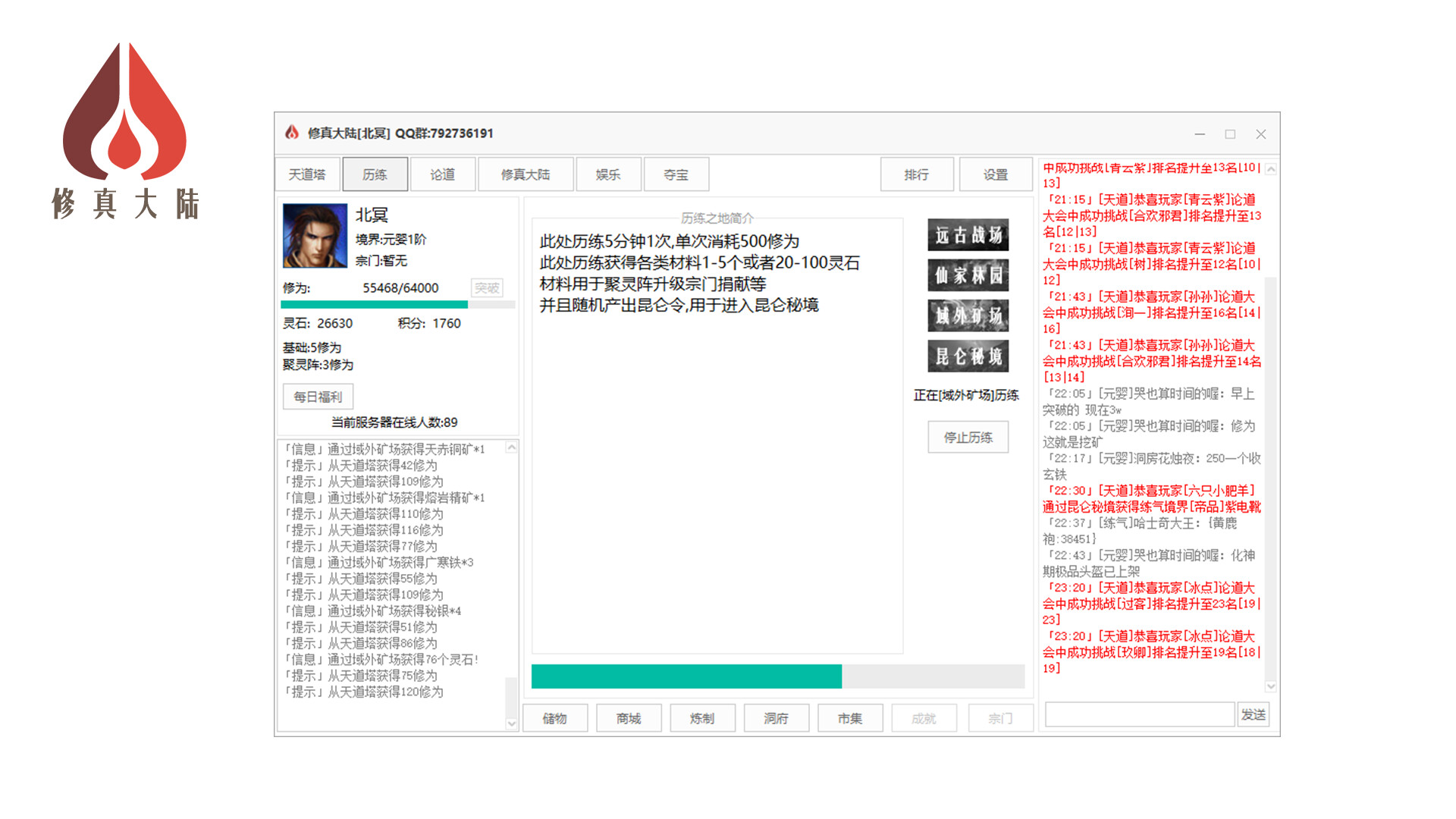Open the 排行 ranking panel
This screenshot has width=1456, height=819.
(x=917, y=174)
